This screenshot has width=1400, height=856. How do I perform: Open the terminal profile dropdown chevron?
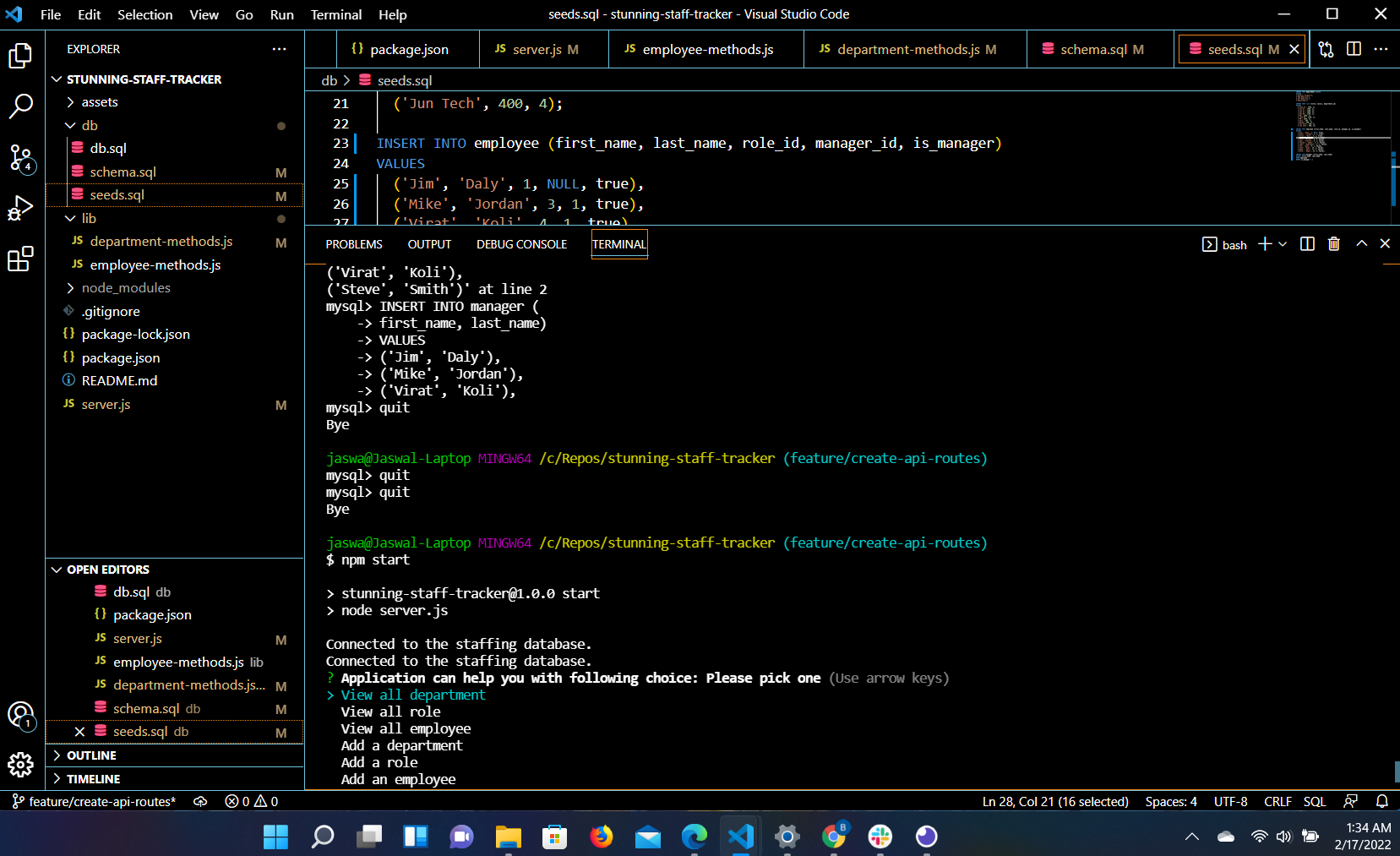[1283, 243]
